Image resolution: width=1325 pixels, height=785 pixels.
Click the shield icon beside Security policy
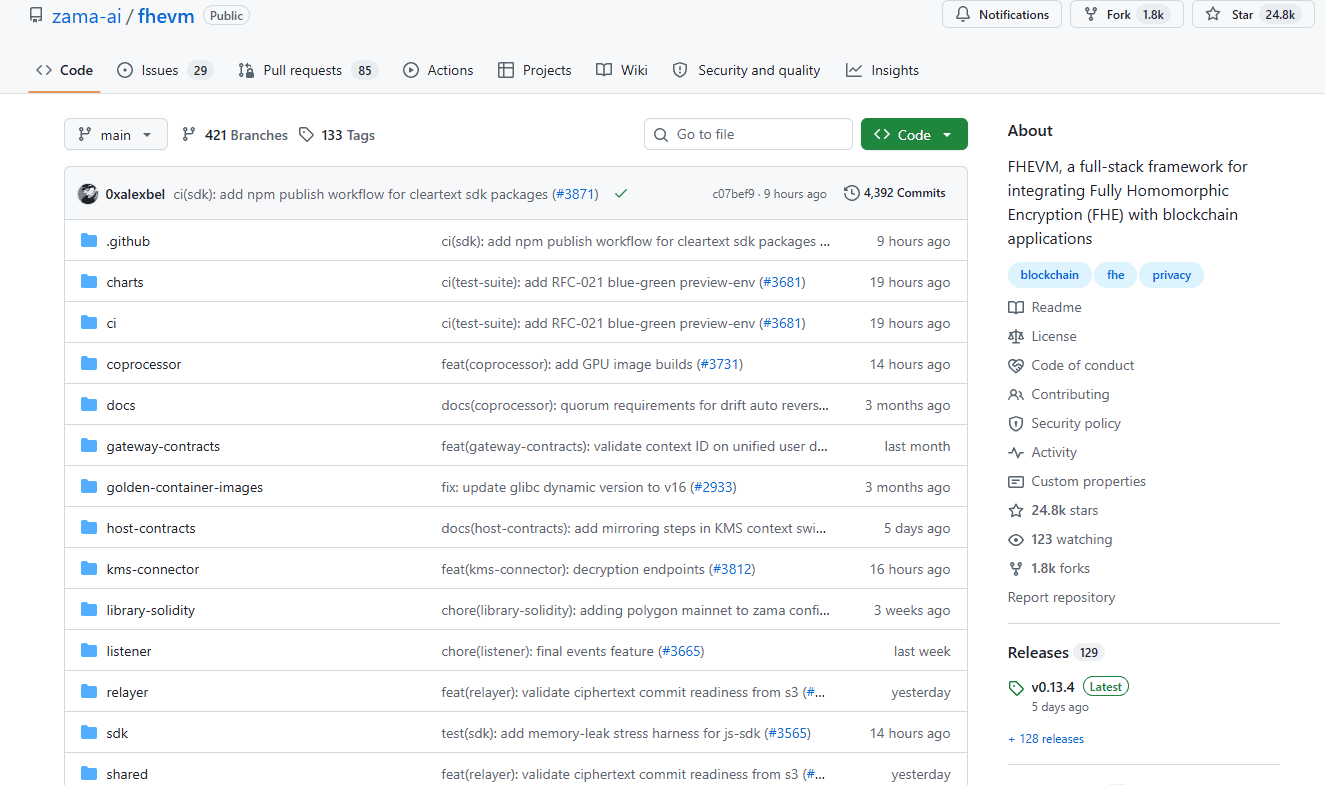coord(1016,423)
